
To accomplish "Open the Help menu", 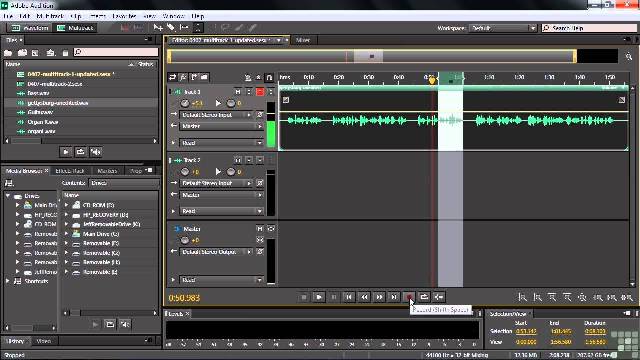I will pos(198,16).
